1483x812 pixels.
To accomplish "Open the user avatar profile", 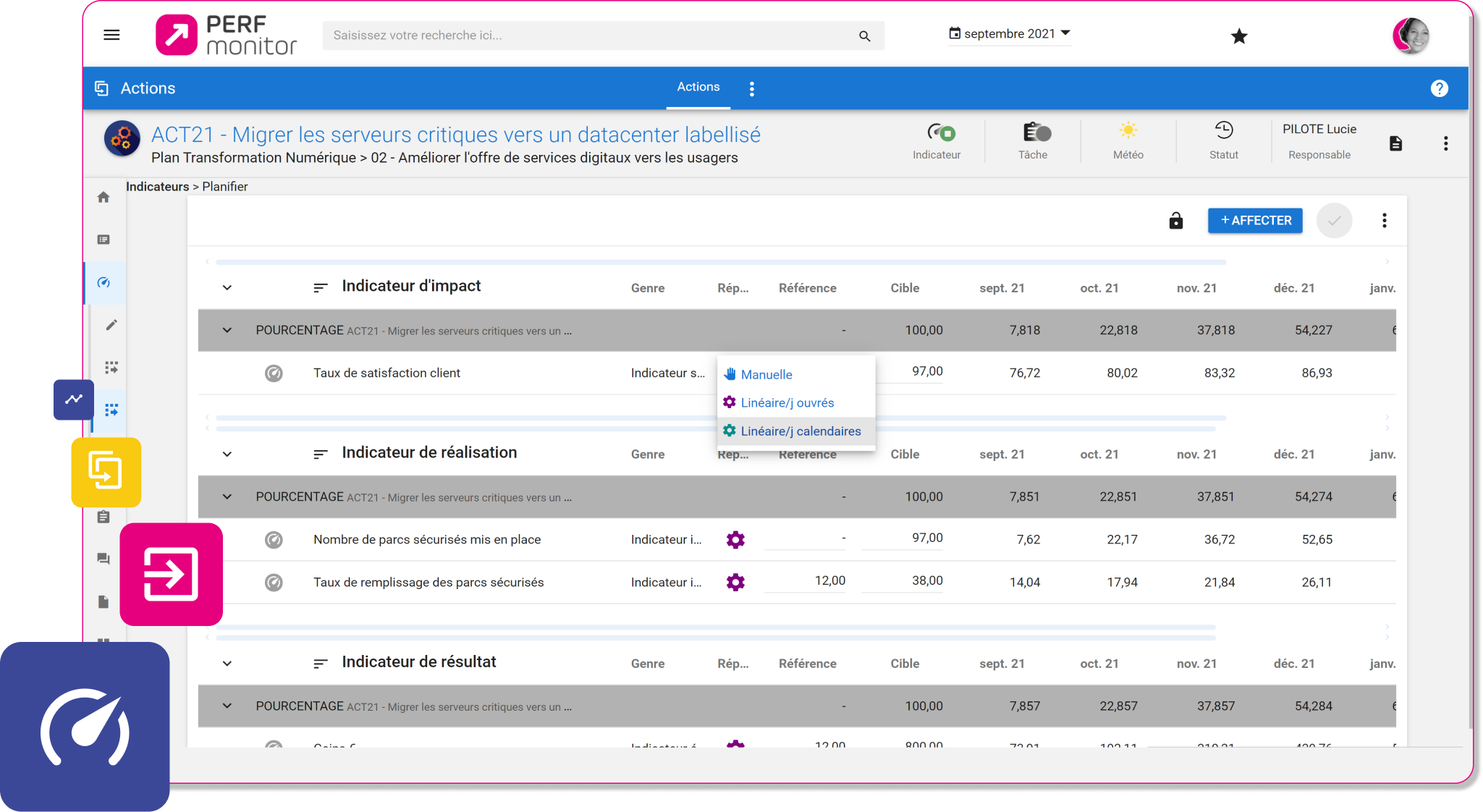I will [x=1411, y=35].
